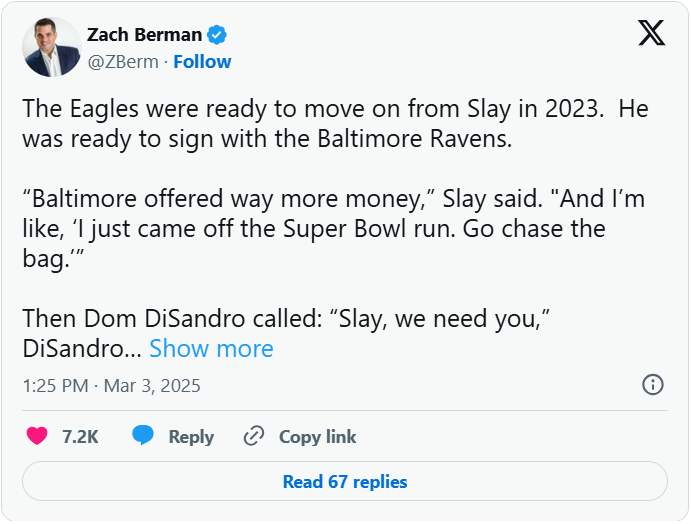Click the X logo icon
The image size is (691, 524).
[651, 34]
